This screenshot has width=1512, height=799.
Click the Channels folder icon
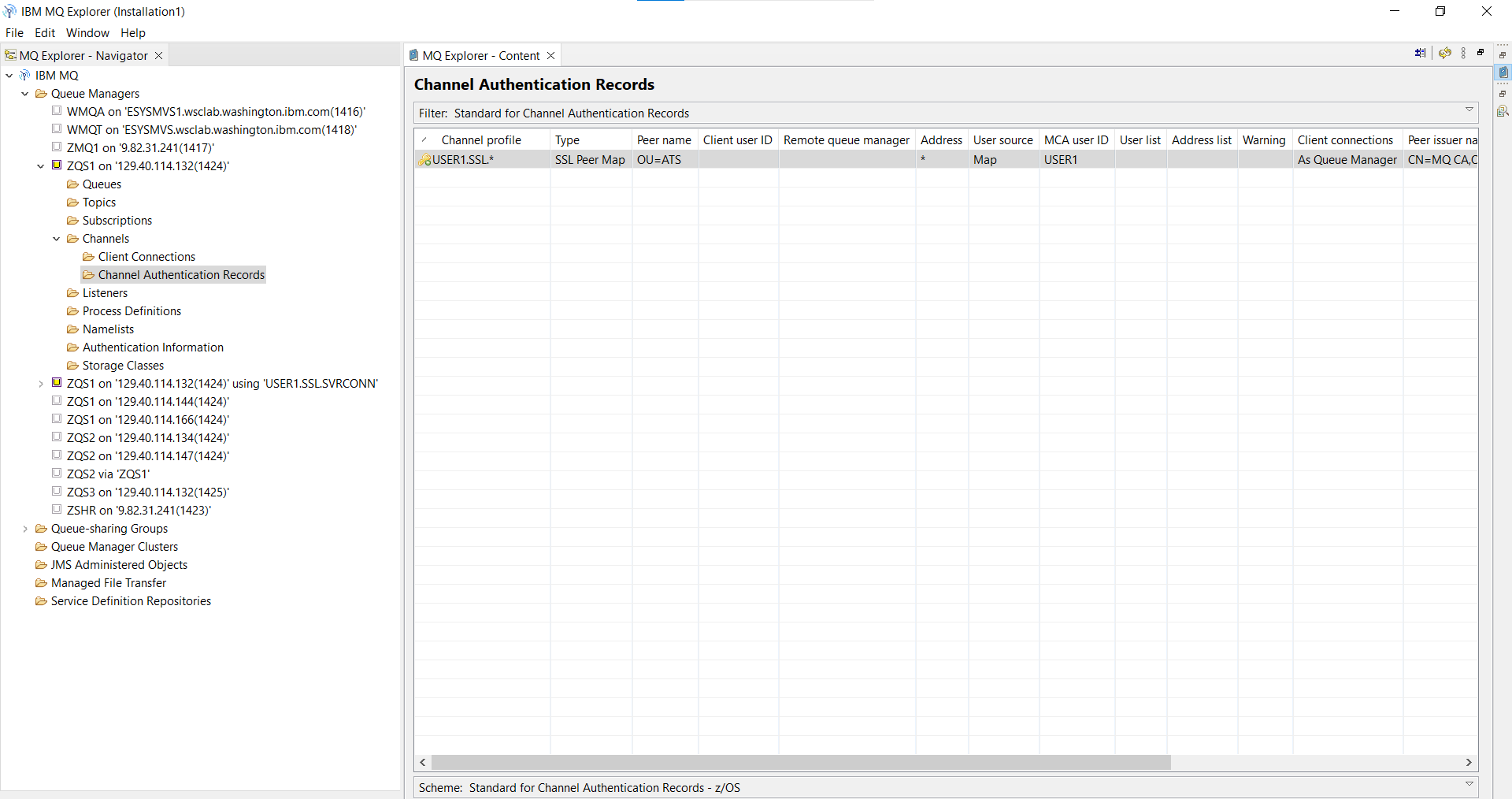coord(72,239)
